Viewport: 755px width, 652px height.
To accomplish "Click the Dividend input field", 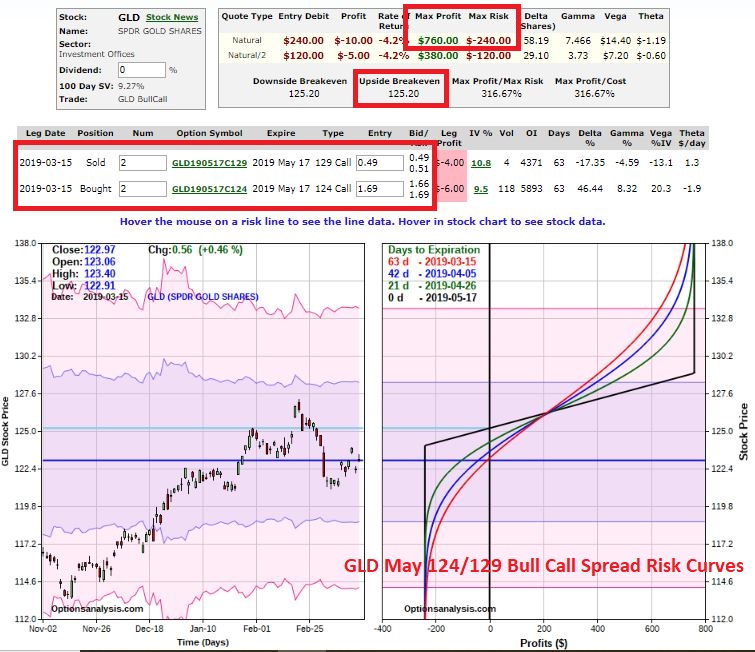I will coord(142,70).
